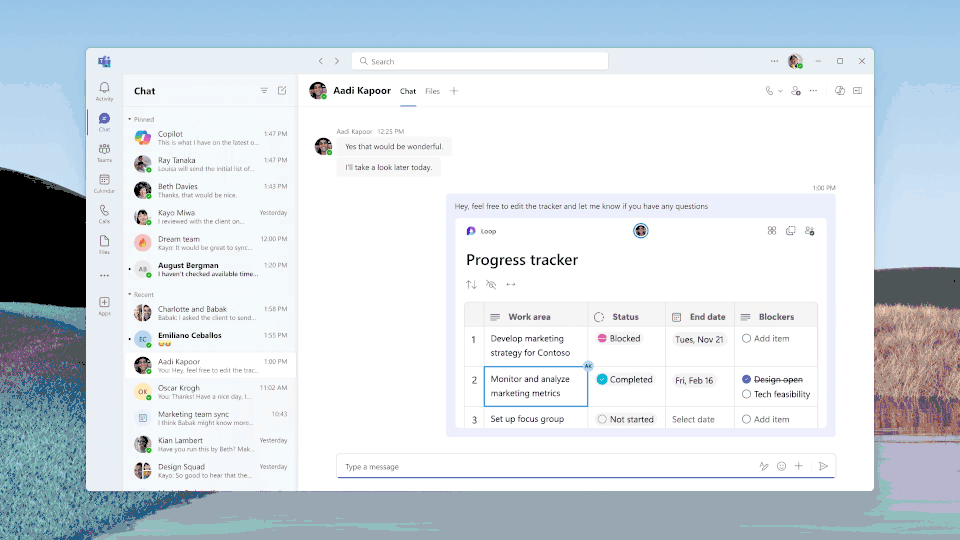Add people to the chat
960x540 pixels.
tap(795, 91)
